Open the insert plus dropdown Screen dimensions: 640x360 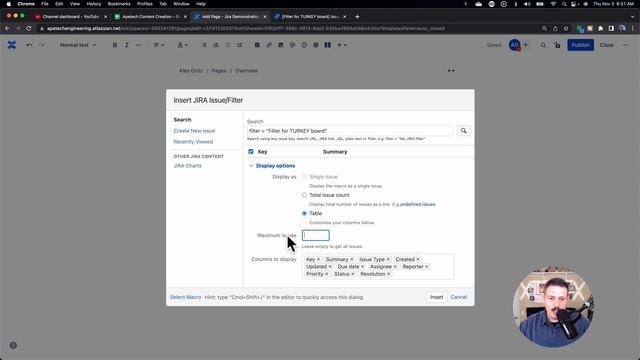(342, 45)
